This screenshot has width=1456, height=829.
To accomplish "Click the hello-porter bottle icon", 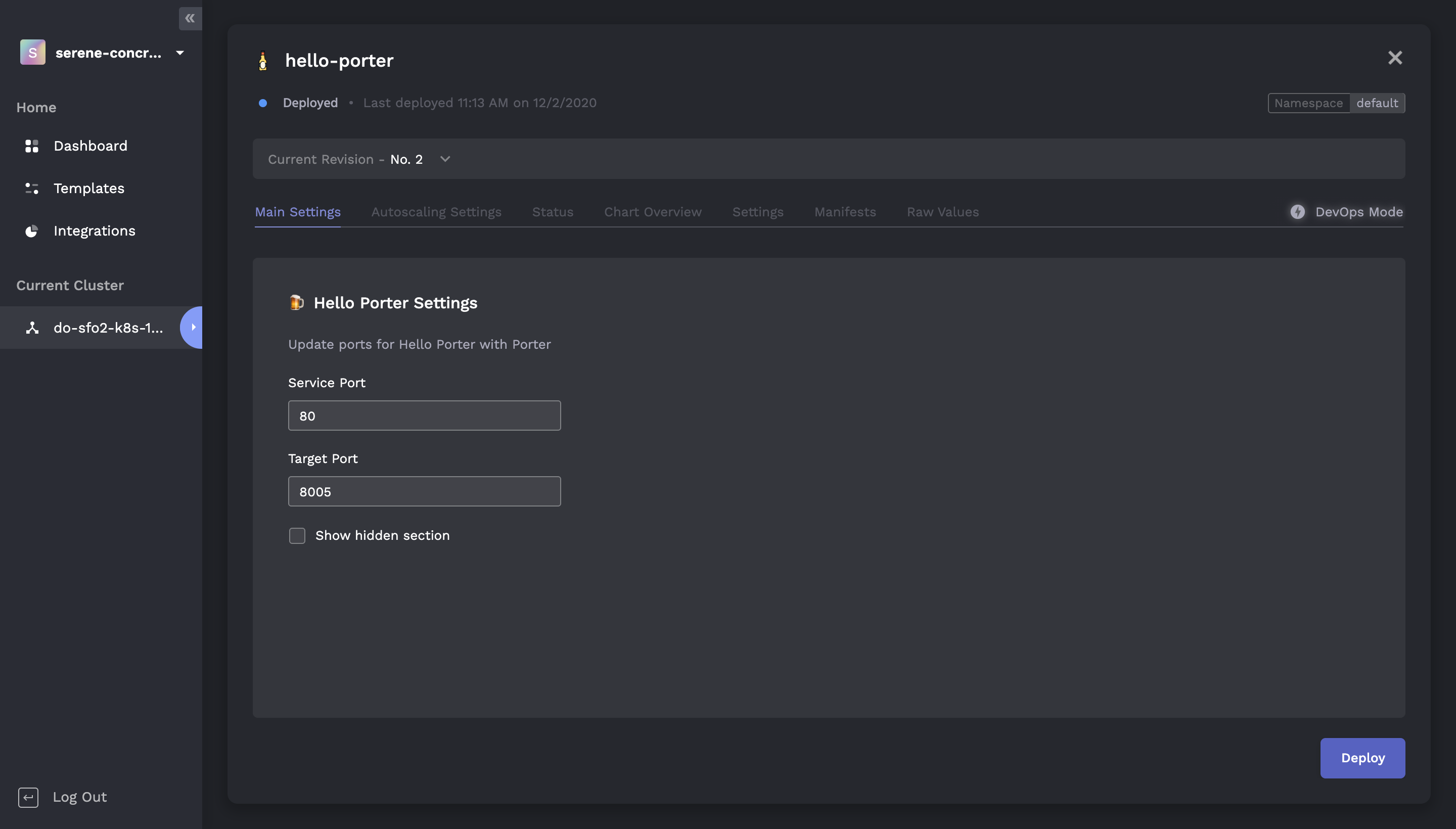I will [x=262, y=60].
